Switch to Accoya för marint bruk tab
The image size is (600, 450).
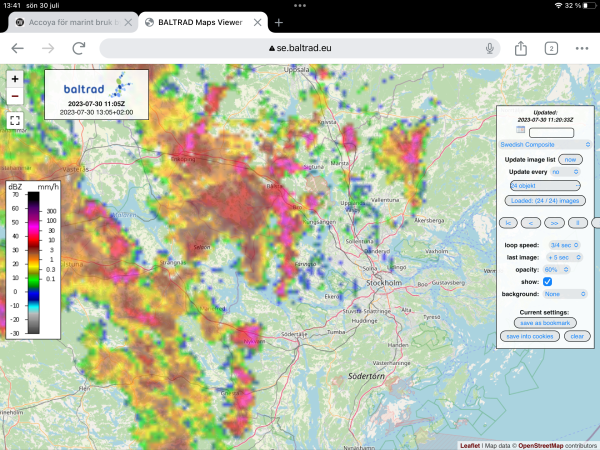(x=68, y=22)
